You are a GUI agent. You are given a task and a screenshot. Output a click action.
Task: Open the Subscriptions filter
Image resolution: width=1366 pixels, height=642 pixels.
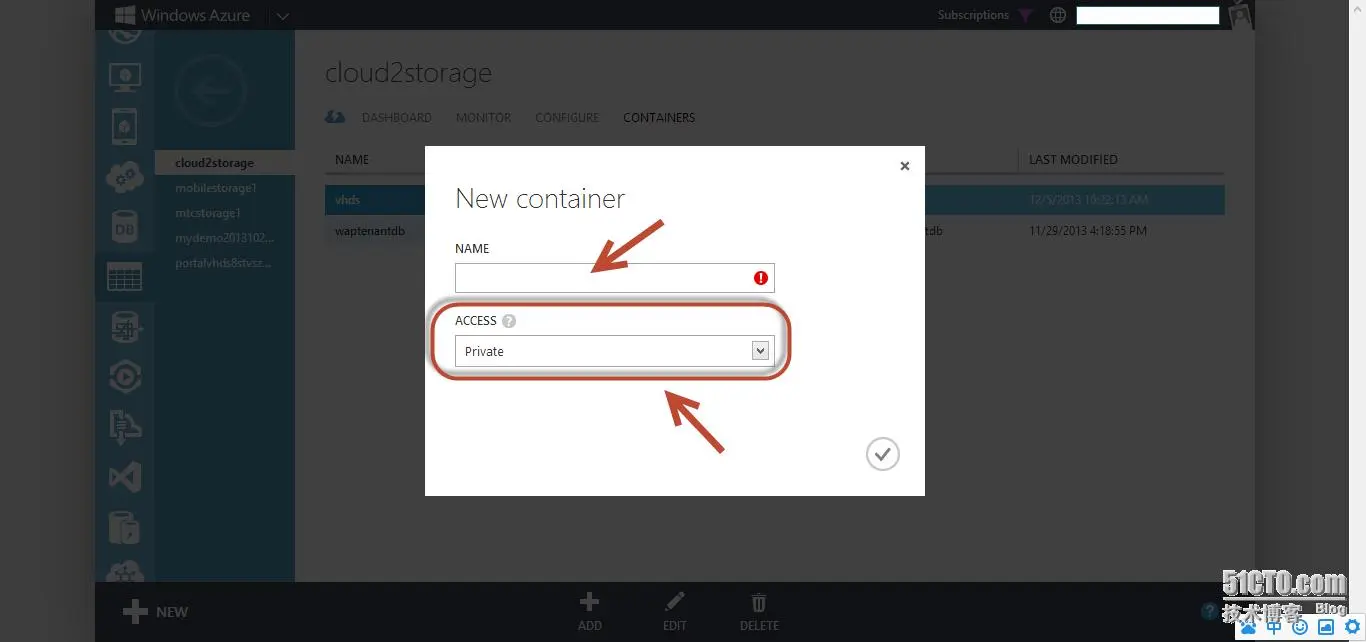coord(985,15)
